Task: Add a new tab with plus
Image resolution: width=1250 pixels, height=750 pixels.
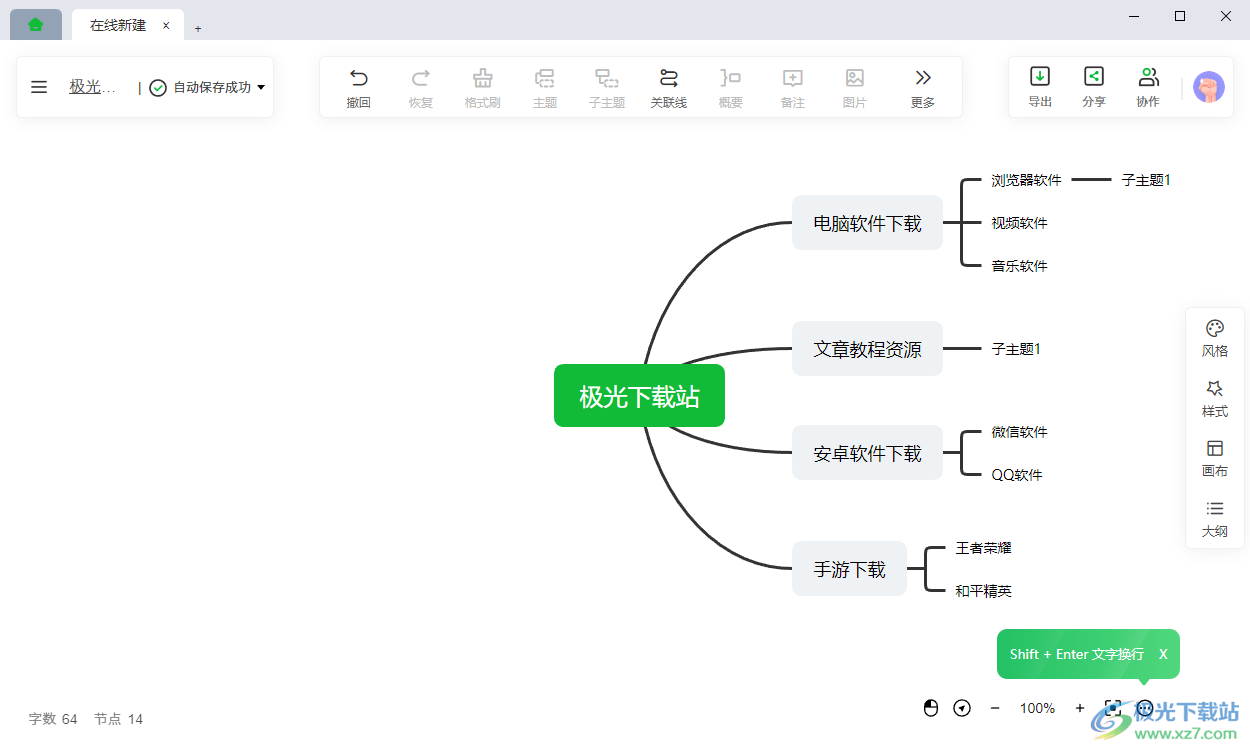Action: (198, 29)
